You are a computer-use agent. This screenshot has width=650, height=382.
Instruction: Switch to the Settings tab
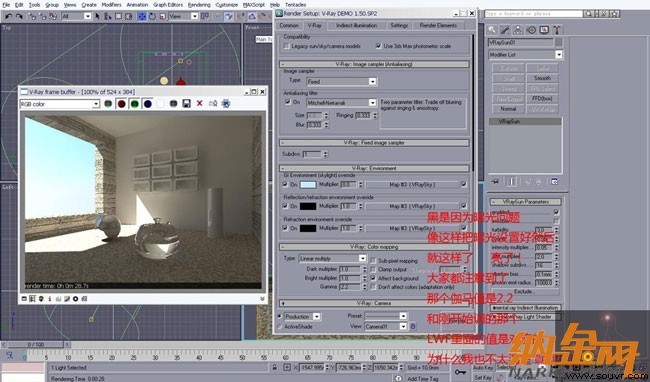click(x=399, y=25)
